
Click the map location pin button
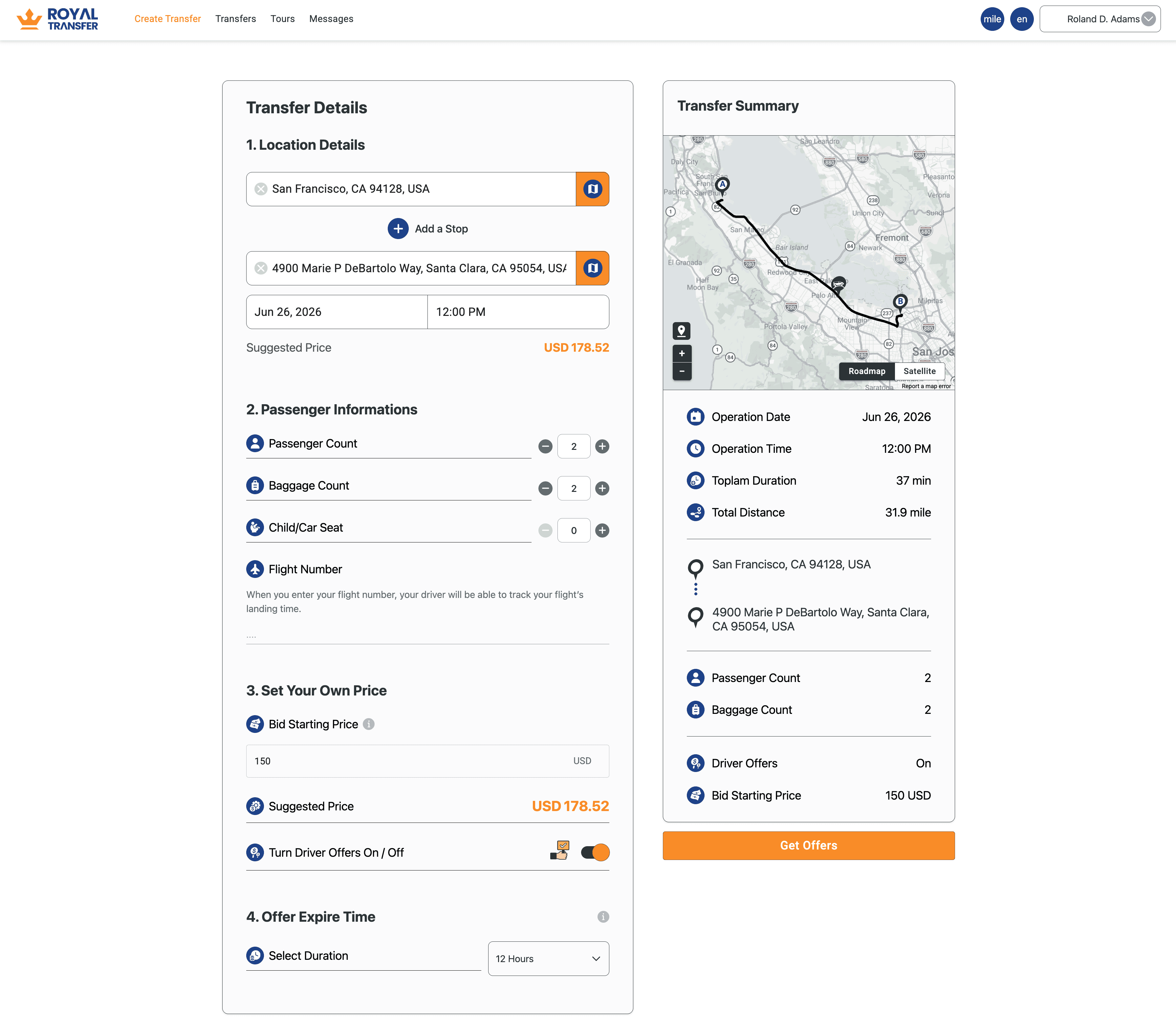pyautogui.click(x=682, y=331)
